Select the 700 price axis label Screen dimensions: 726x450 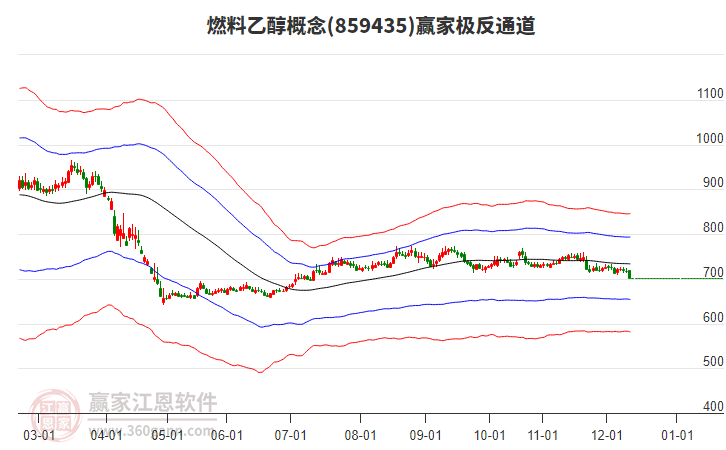point(713,272)
